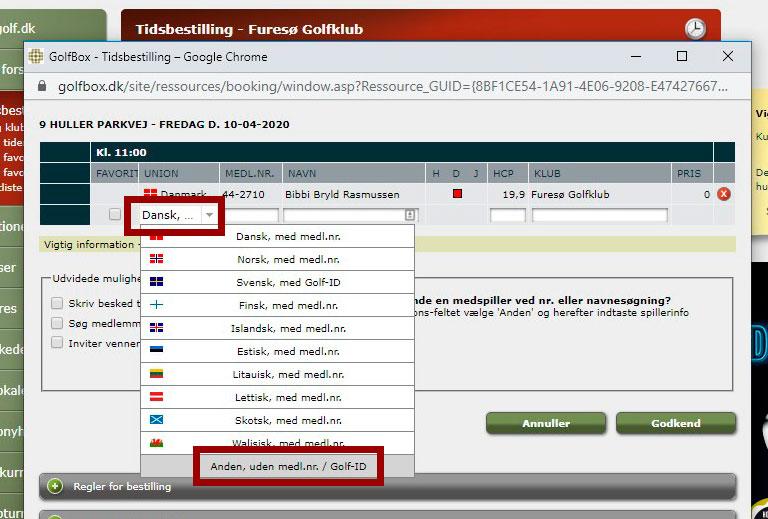The height and width of the screenshot is (519, 768).
Task: Check the 'Søg medlemmer' option
Action: click(x=57, y=323)
